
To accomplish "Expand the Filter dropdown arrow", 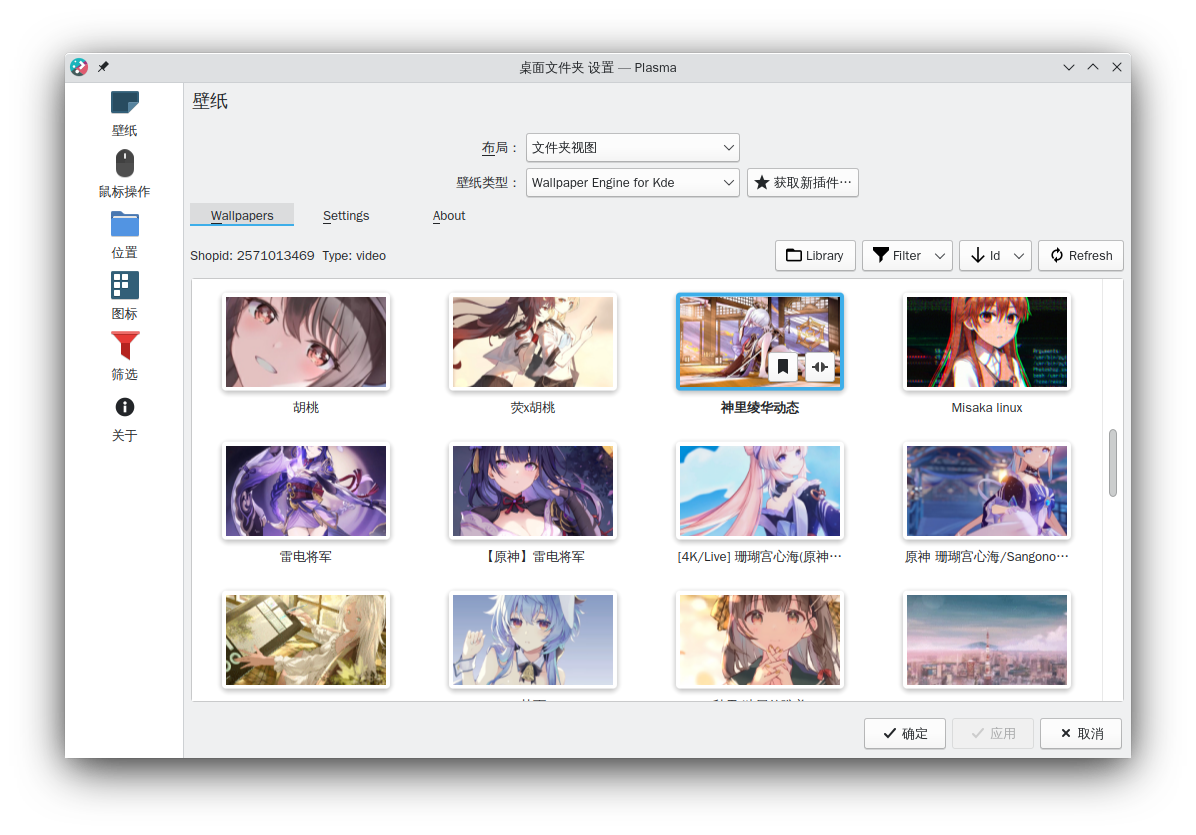I will pyautogui.click(x=940, y=256).
